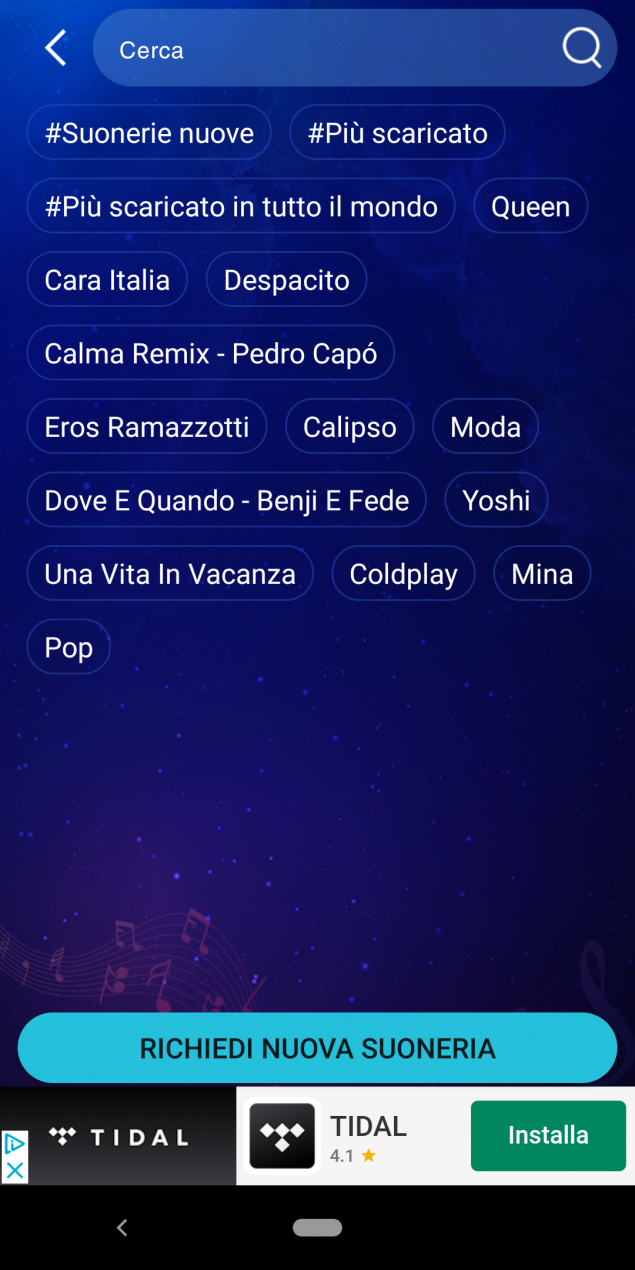
Task: Select Dove E Quando - Benji E Fede
Action: [227, 500]
